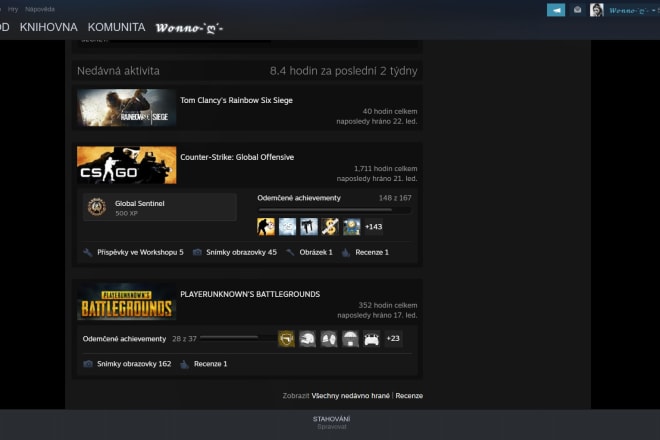Open the Global Sentinel badge
The width and height of the screenshot is (660, 440).
coord(160,207)
